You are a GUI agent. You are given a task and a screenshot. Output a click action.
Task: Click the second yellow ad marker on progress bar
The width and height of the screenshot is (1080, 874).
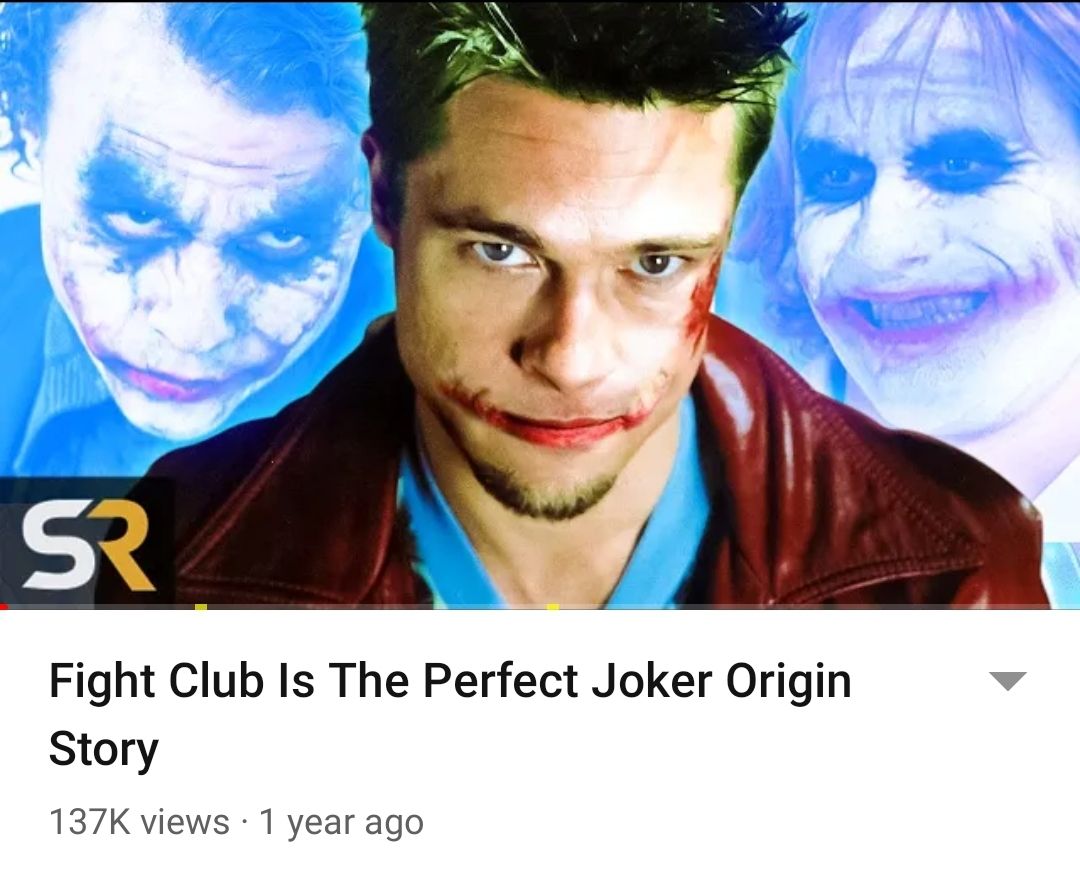point(552,606)
